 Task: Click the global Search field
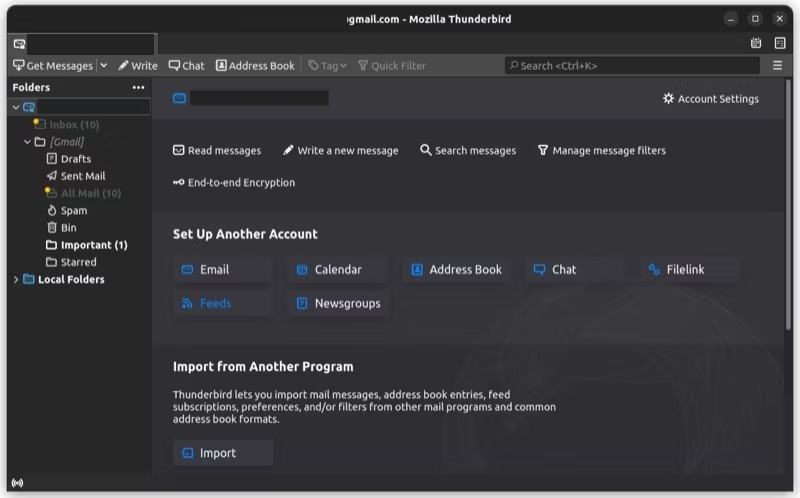pos(632,65)
